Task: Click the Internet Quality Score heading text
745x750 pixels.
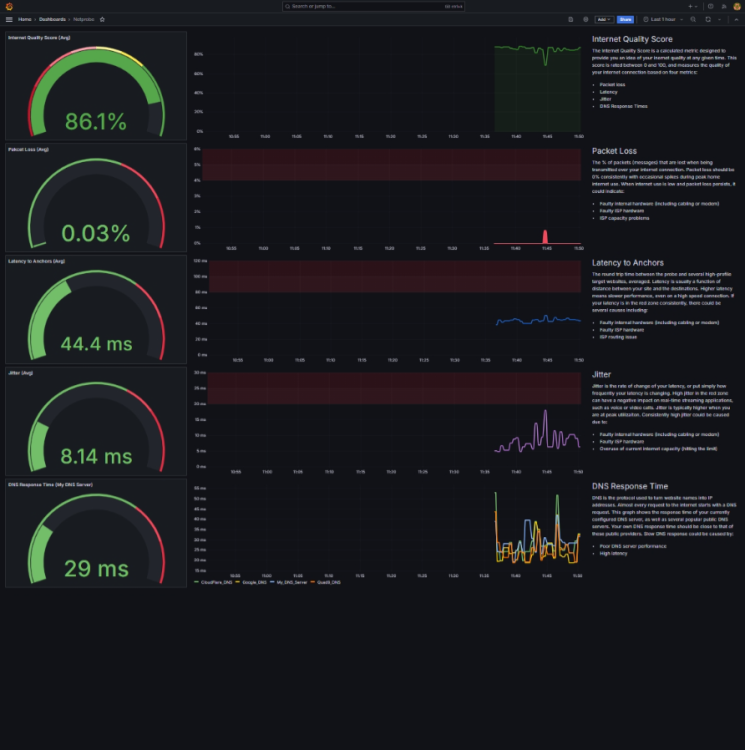Action: coord(632,39)
